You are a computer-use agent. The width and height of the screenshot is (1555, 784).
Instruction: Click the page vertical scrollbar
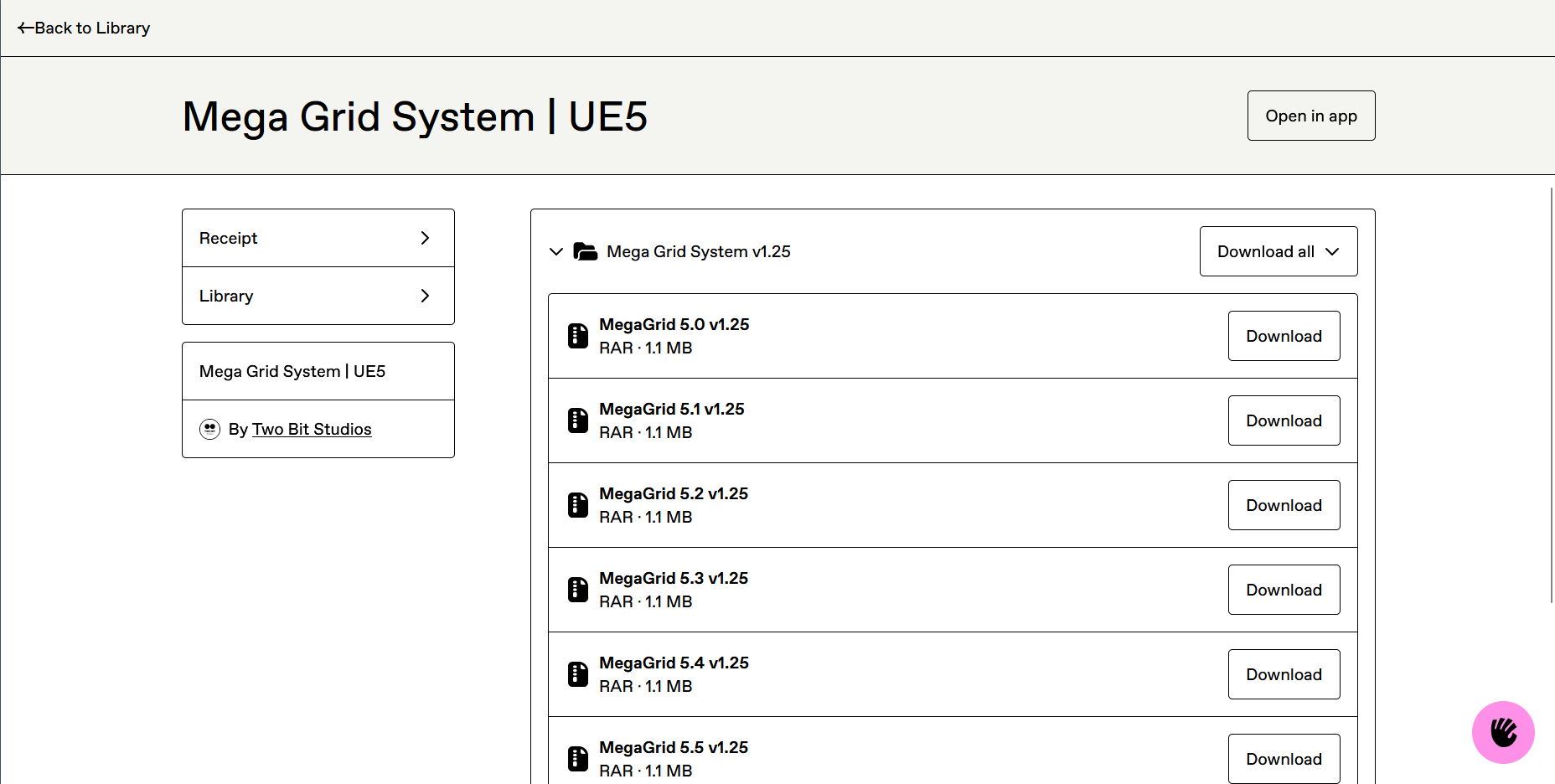(x=1552, y=395)
